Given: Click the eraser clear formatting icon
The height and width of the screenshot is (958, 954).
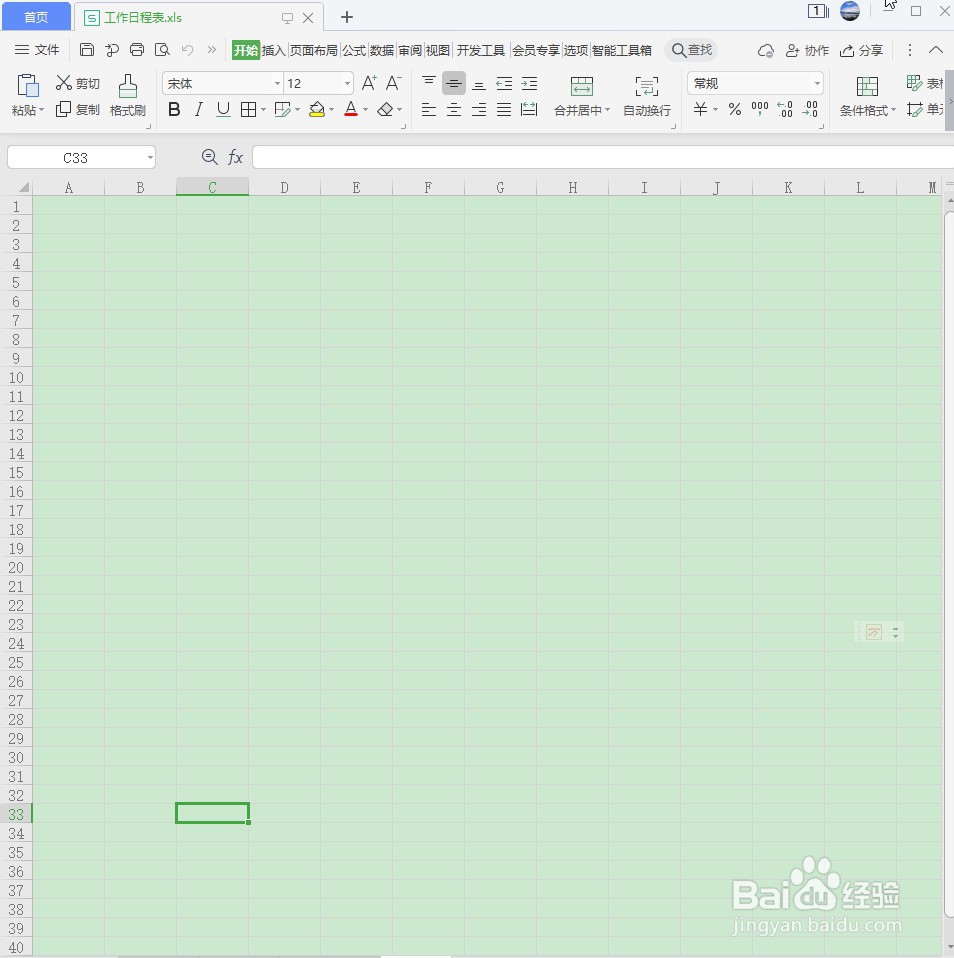Looking at the screenshot, I should pyautogui.click(x=385, y=109).
